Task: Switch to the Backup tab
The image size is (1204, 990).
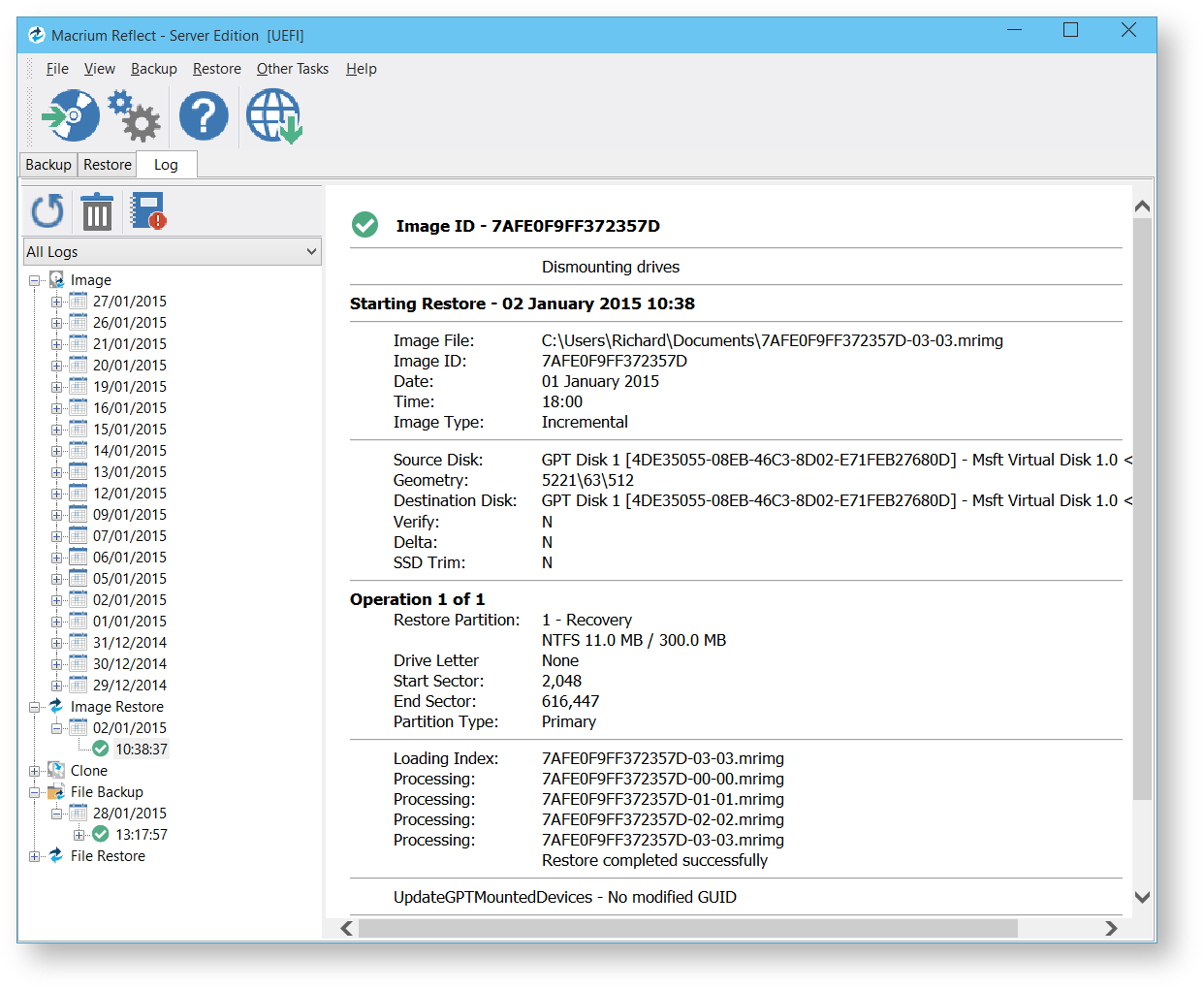Action: coord(48,165)
